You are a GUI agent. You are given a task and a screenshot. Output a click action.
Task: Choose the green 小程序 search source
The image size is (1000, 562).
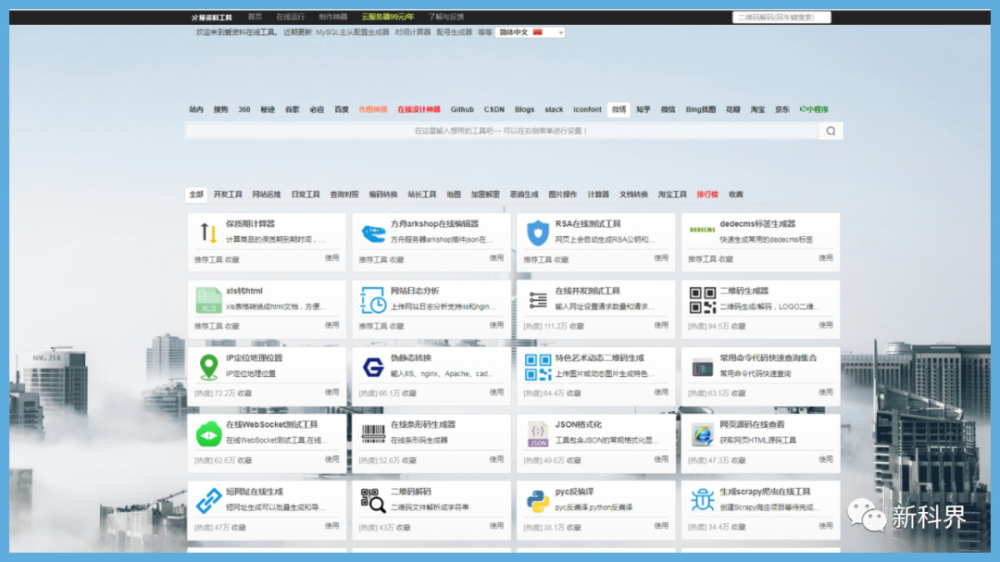[814, 110]
